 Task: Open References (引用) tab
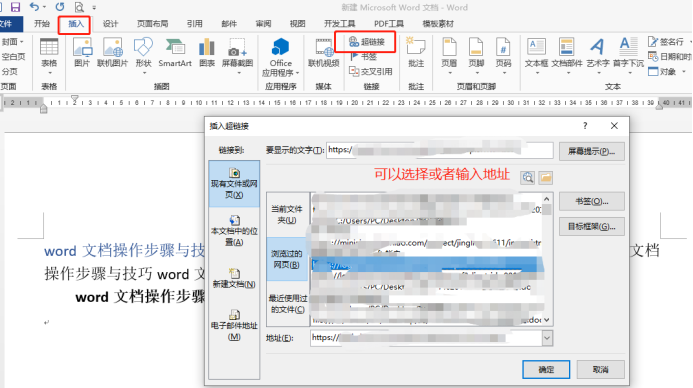pos(194,24)
